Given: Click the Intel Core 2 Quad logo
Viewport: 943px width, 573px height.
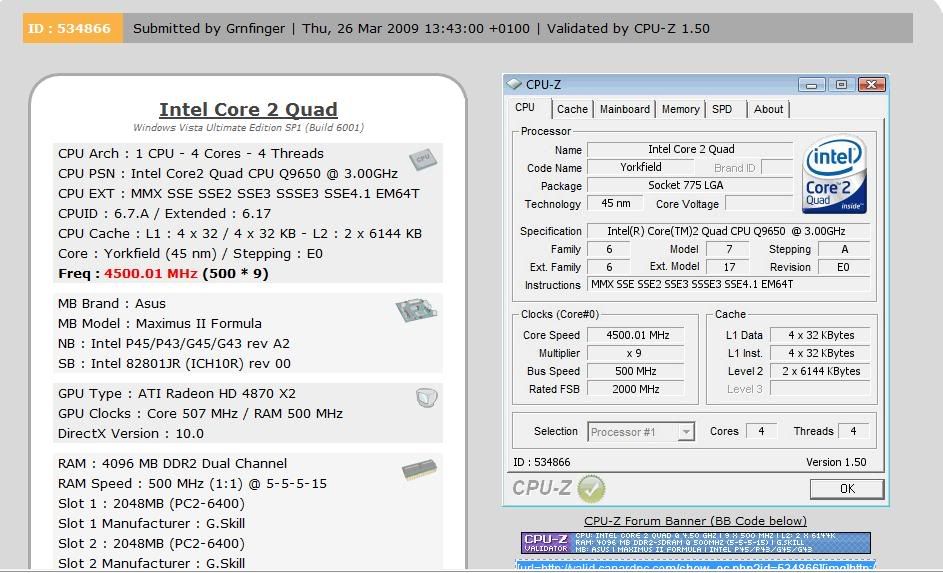Looking at the screenshot, I should pos(834,174).
